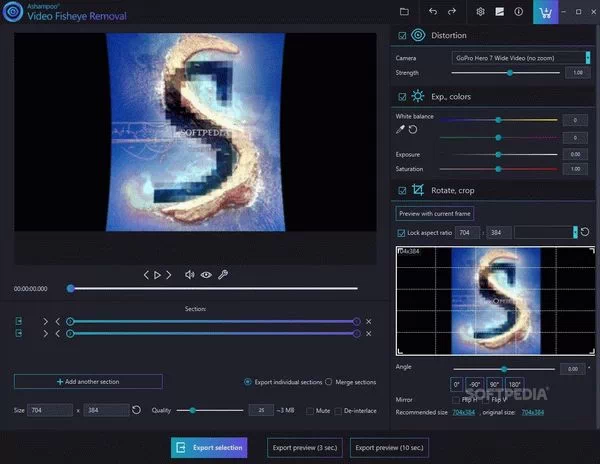This screenshot has height=464, width=600.
Task: Reset the crop aspect ratio
Action: pos(585,232)
